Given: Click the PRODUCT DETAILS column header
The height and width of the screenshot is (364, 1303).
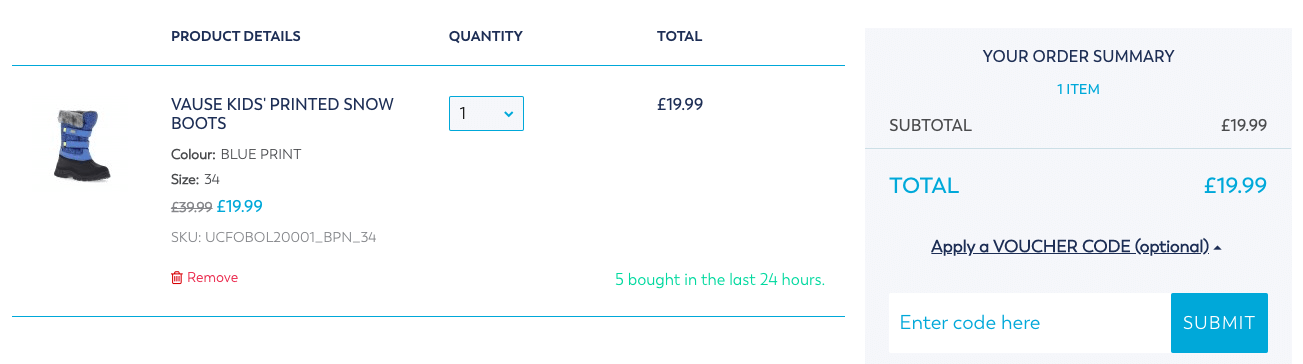Looking at the screenshot, I should tap(236, 37).
